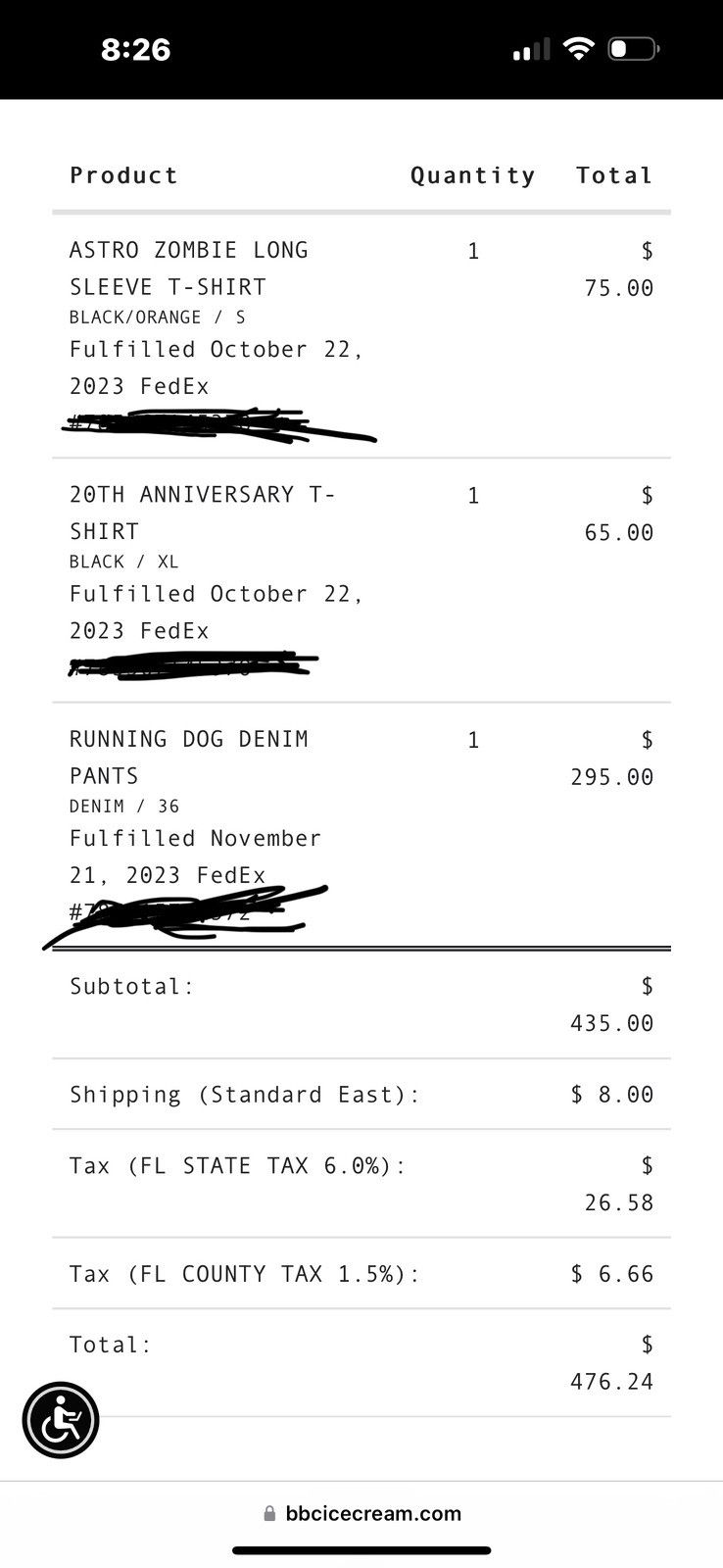The width and height of the screenshot is (723, 1568).
Task: Tap the Wi-Fi status icon
Action: 580,49
